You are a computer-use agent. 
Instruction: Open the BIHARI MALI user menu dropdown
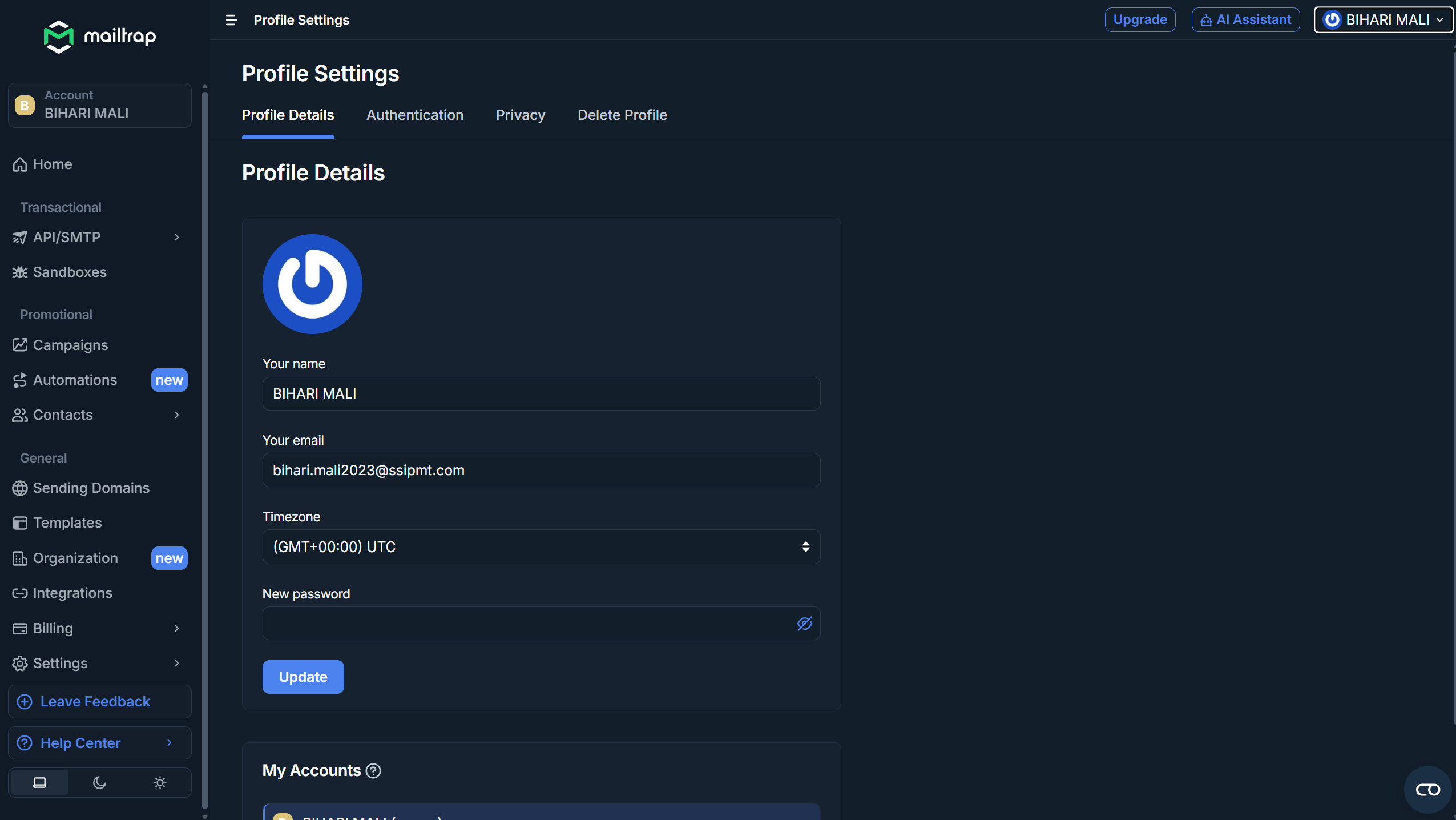(x=1383, y=20)
